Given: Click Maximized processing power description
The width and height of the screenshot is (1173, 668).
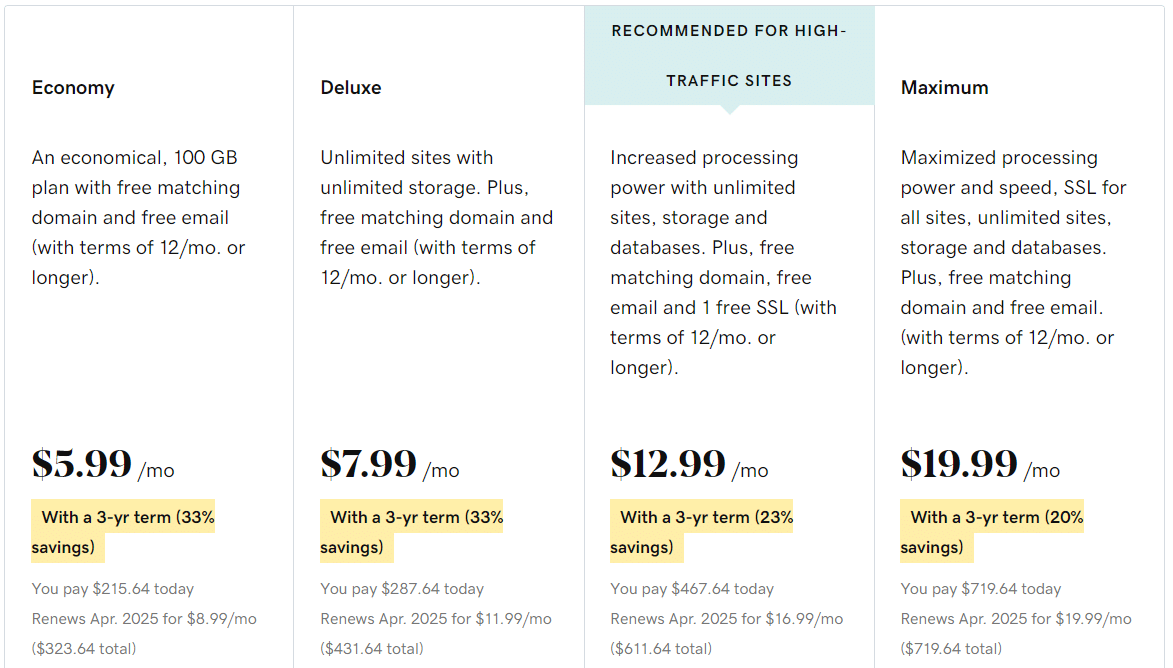Looking at the screenshot, I should [1013, 263].
